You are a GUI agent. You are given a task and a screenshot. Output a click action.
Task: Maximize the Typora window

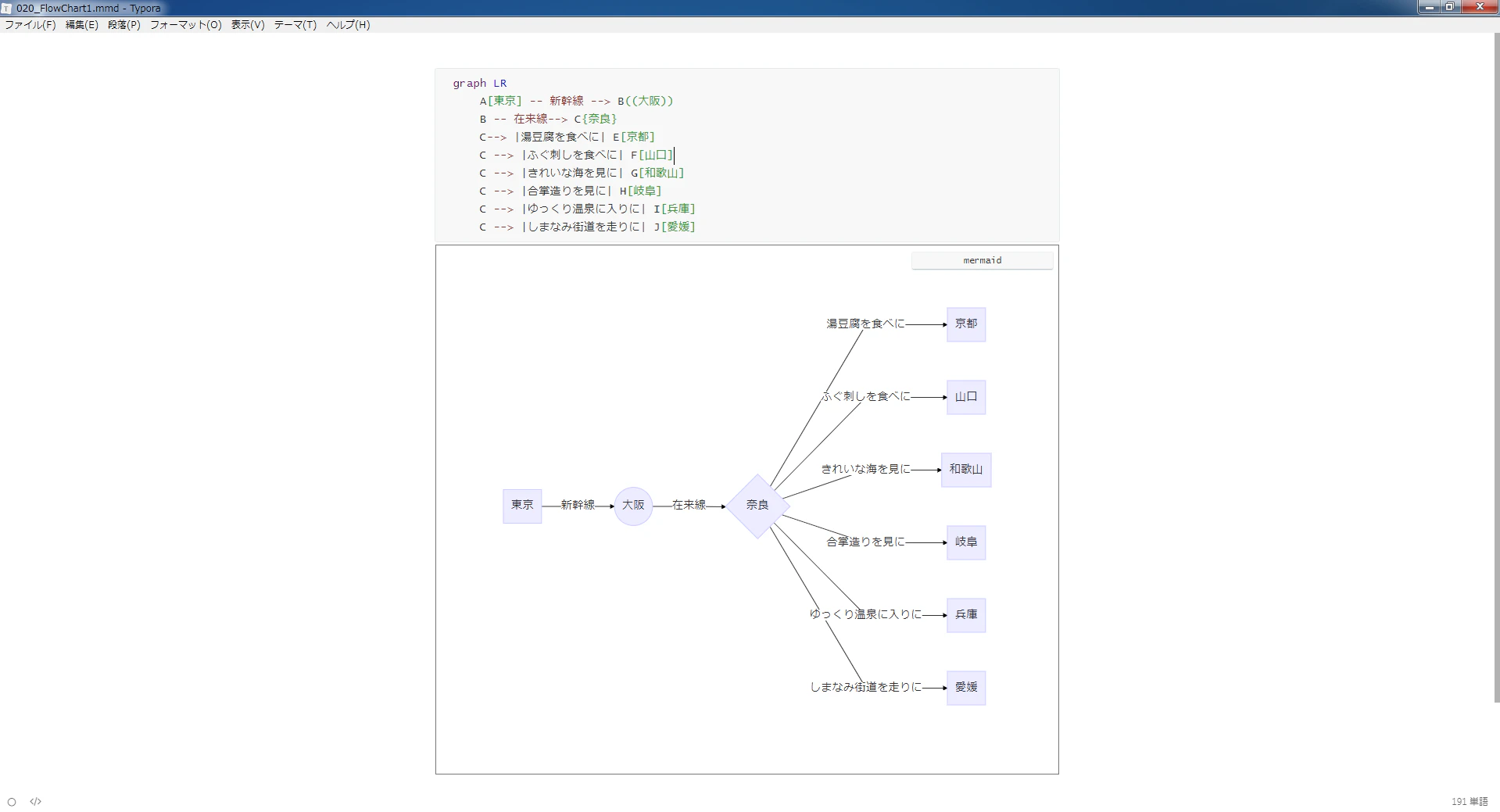(1450, 7)
